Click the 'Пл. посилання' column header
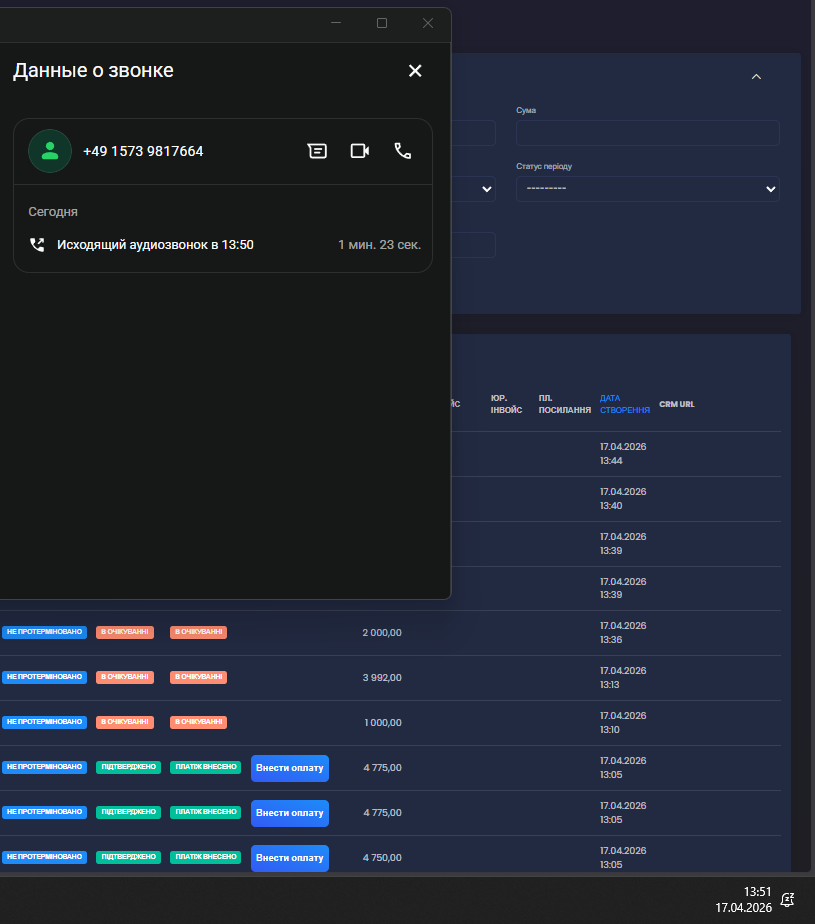Screen dimensions: 815x924 pos(565,404)
